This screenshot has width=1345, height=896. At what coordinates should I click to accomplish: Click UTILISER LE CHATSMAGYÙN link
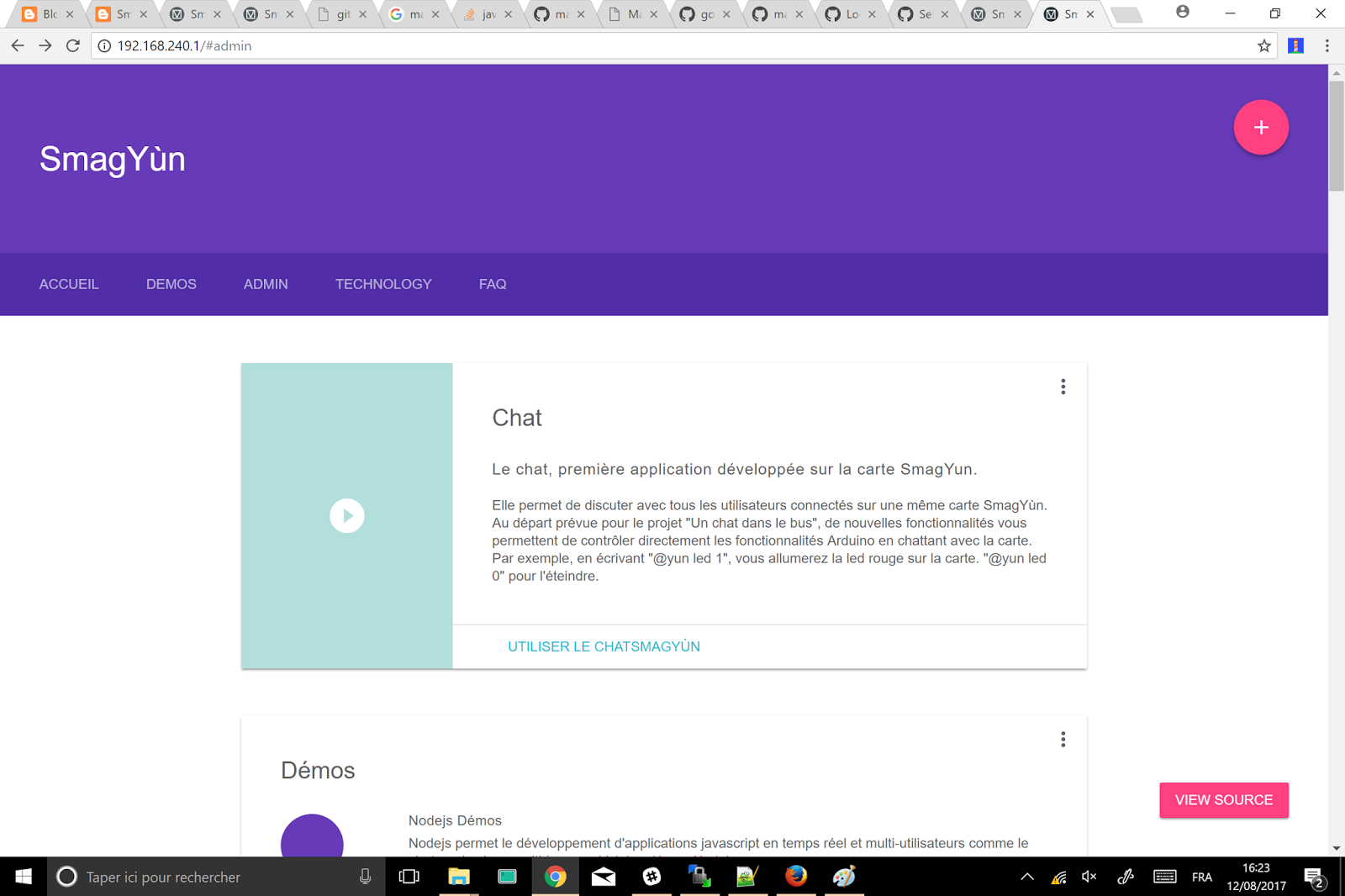click(x=604, y=646)
